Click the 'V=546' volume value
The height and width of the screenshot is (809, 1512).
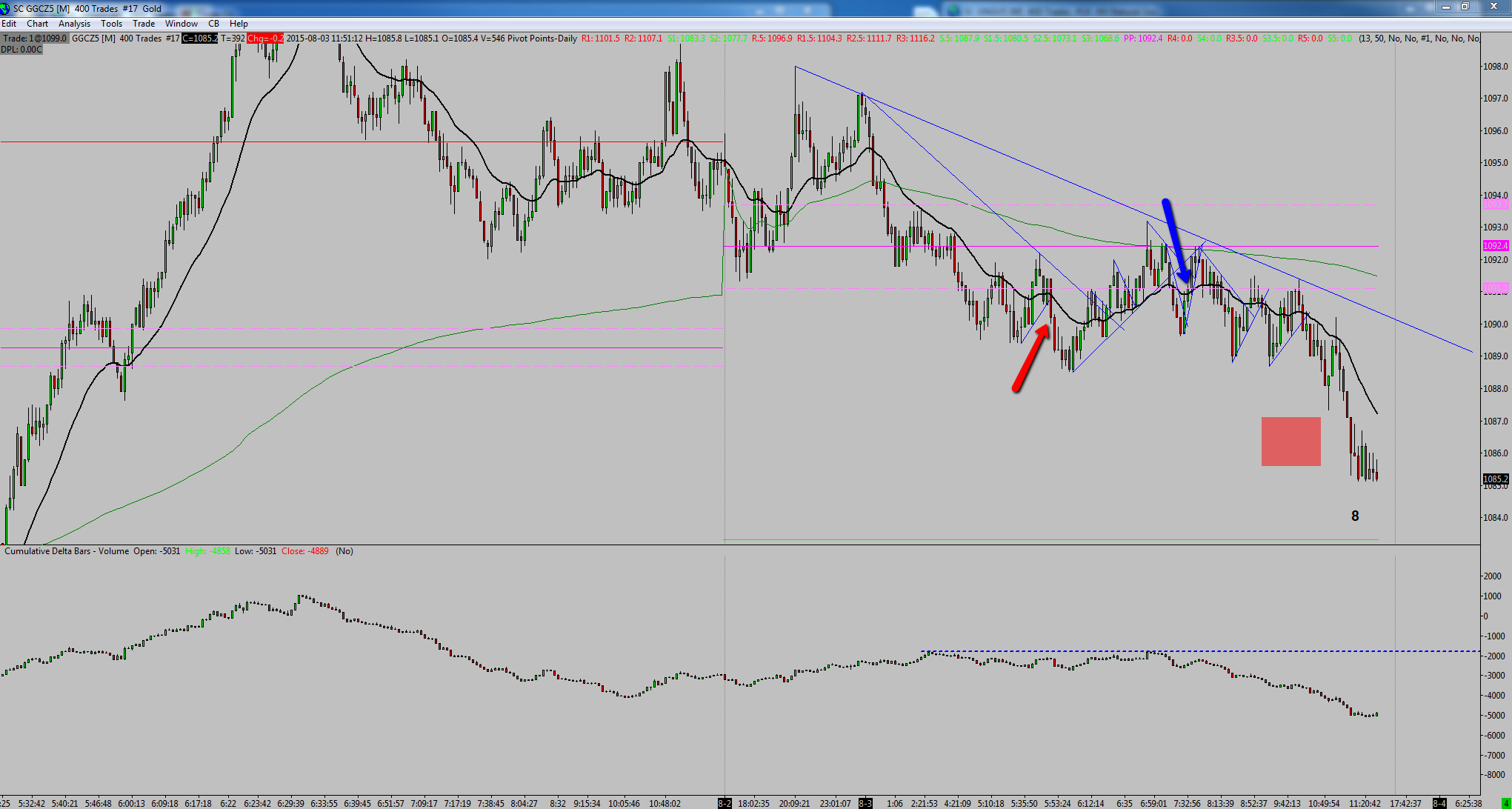coord(493,39)
